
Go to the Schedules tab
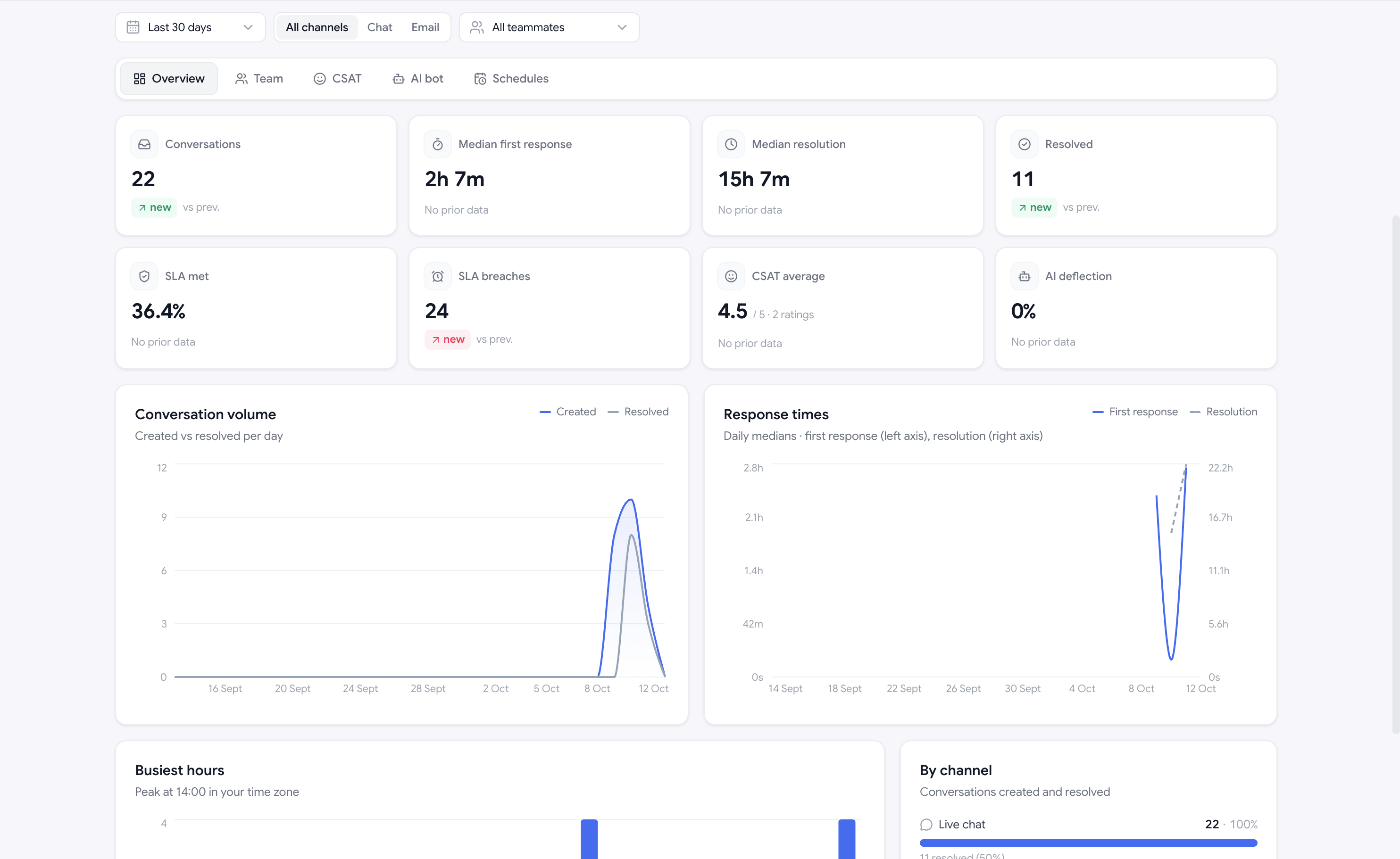pyautogui.click(x=512, y=78)
